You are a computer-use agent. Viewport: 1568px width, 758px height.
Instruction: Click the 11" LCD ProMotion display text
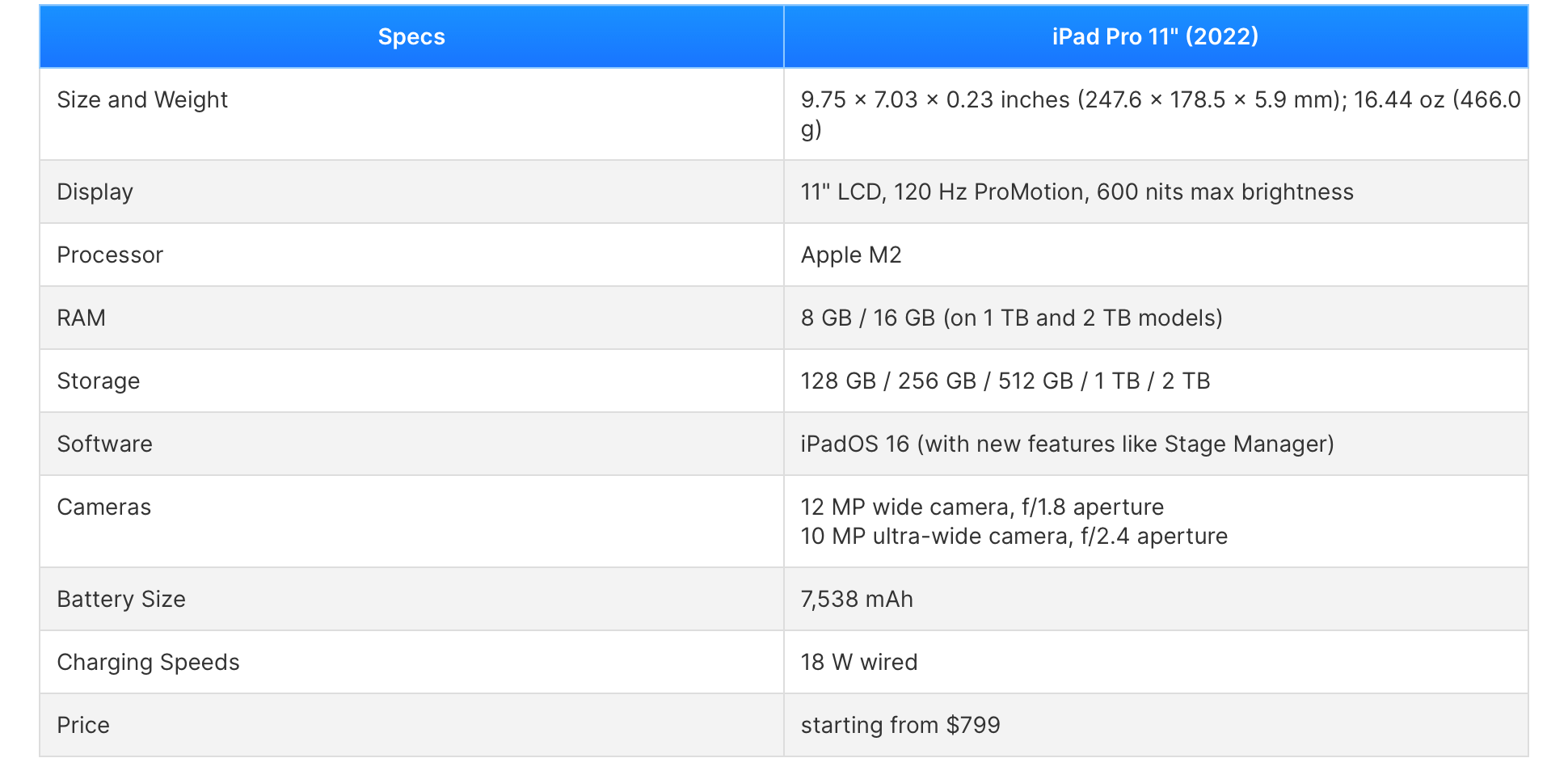pyautogui.click(x=1077, y=192)
